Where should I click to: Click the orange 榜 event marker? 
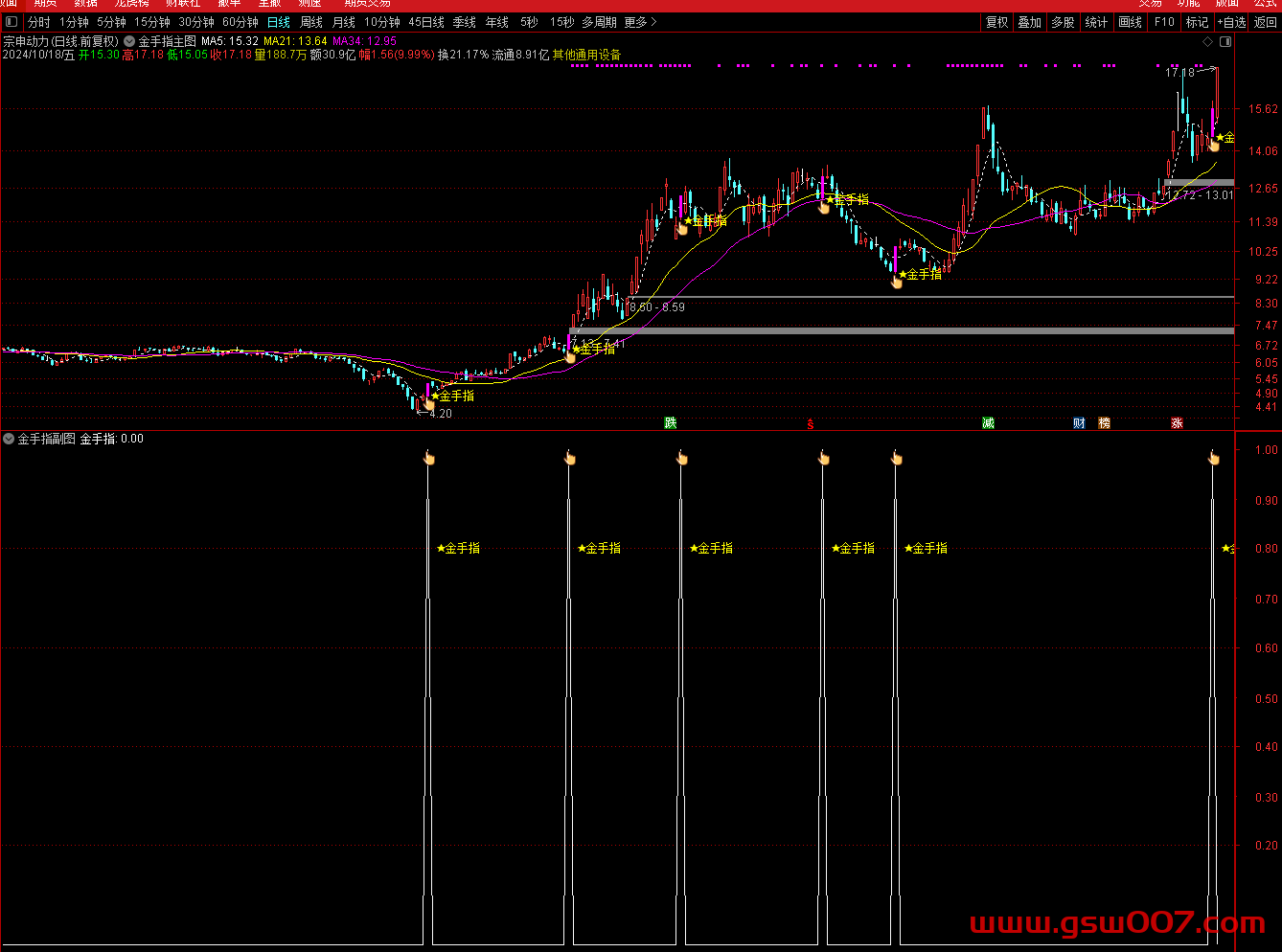click(1104, 422)
